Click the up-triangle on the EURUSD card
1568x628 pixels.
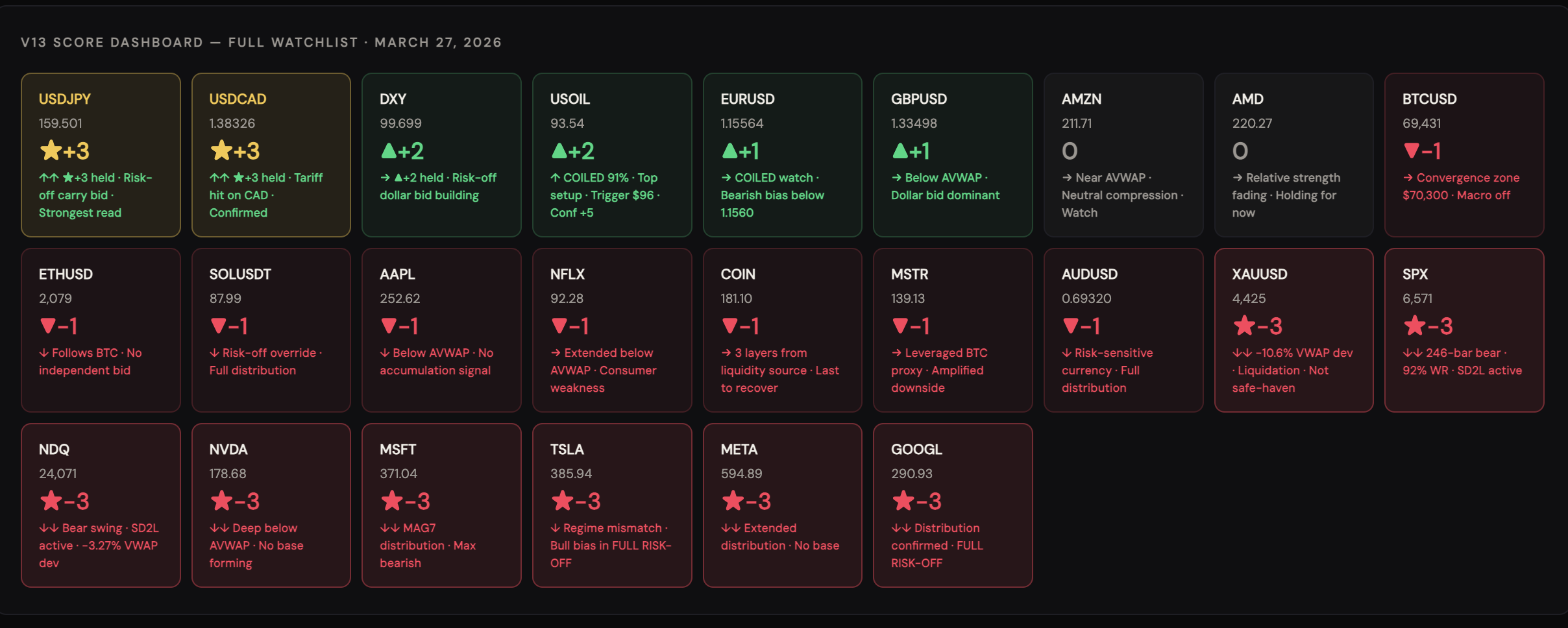[x=729, y=151]
